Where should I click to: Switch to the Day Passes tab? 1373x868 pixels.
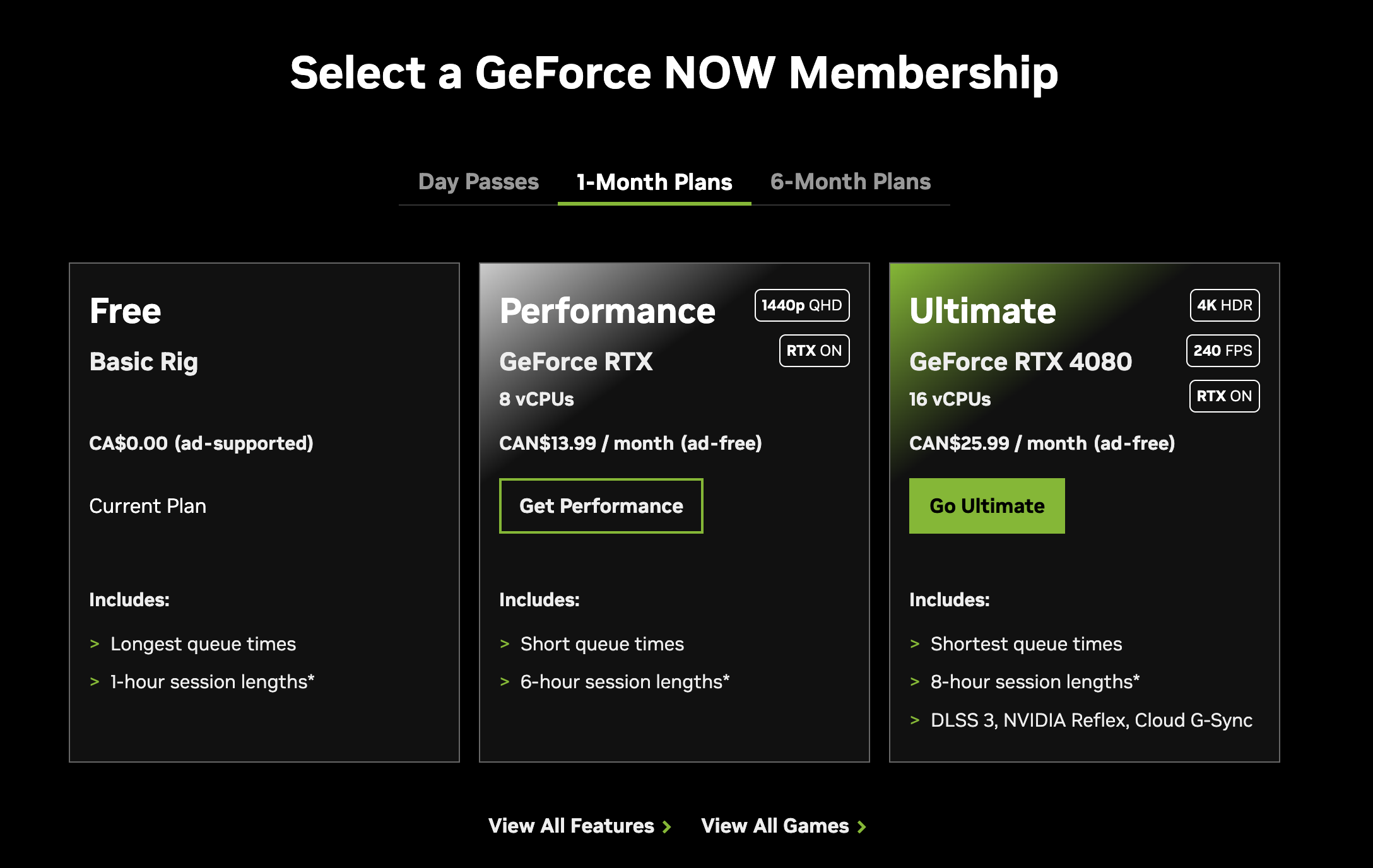(x=478, y=182)
